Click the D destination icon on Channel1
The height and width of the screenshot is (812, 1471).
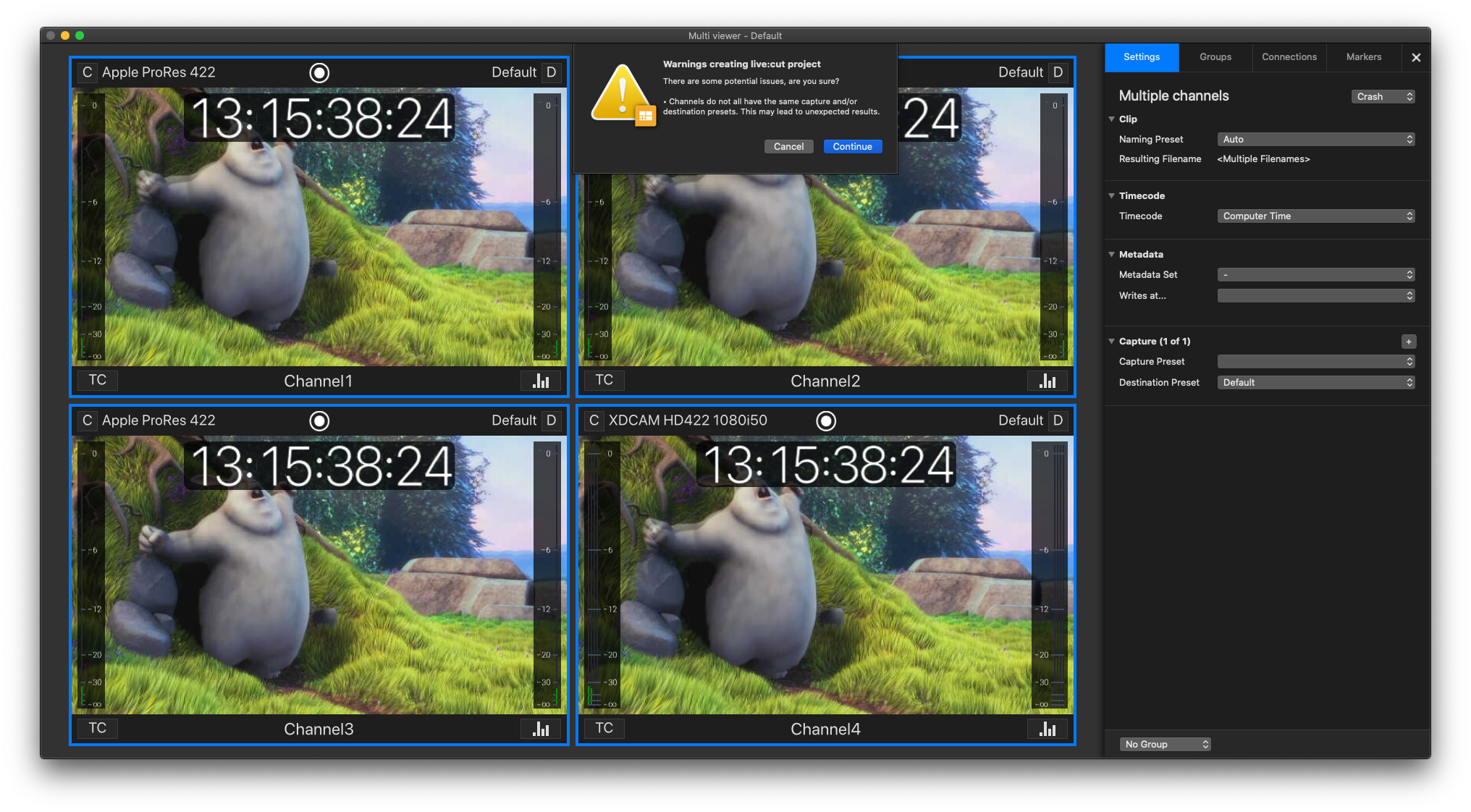[x=552, y=72]
